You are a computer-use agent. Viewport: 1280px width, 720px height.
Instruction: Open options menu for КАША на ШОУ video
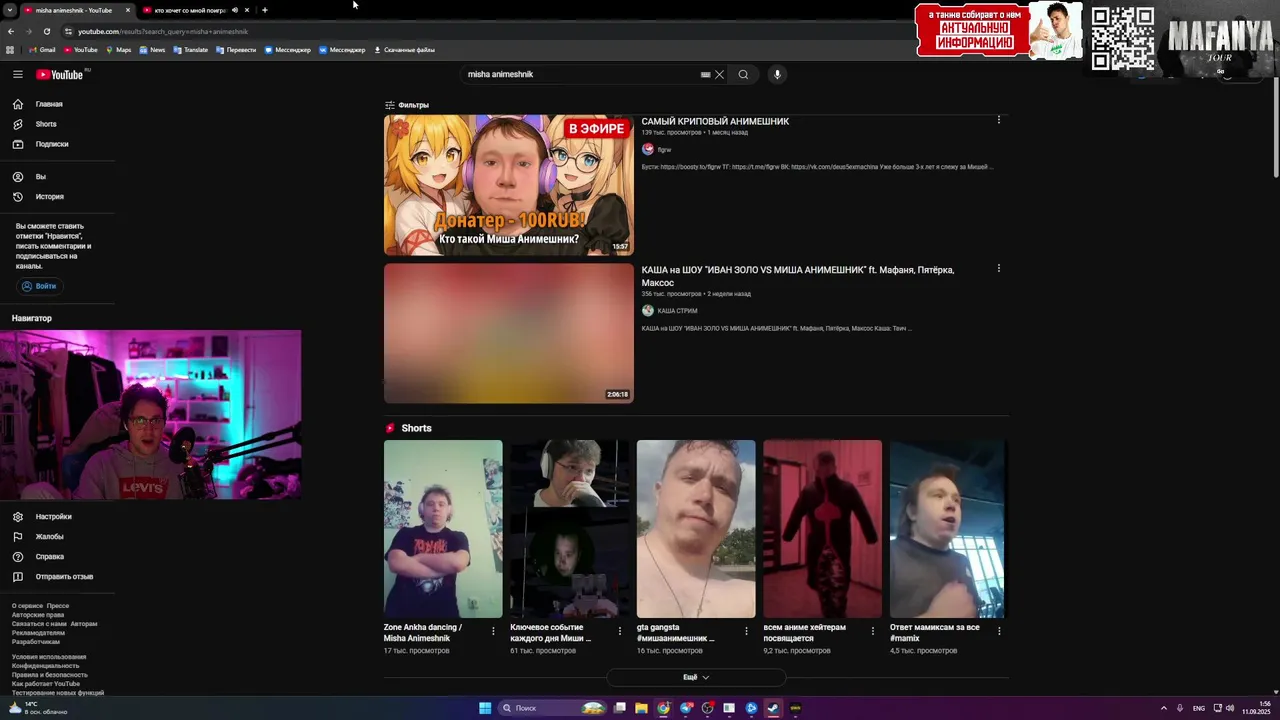coord(998,268)
